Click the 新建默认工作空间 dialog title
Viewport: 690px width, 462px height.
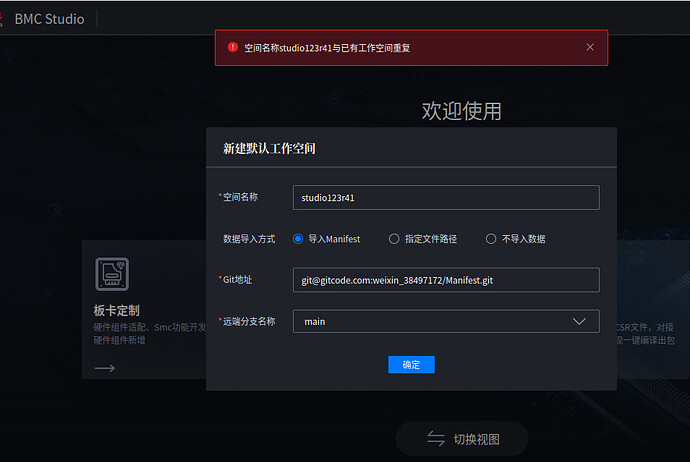(276, 149)
